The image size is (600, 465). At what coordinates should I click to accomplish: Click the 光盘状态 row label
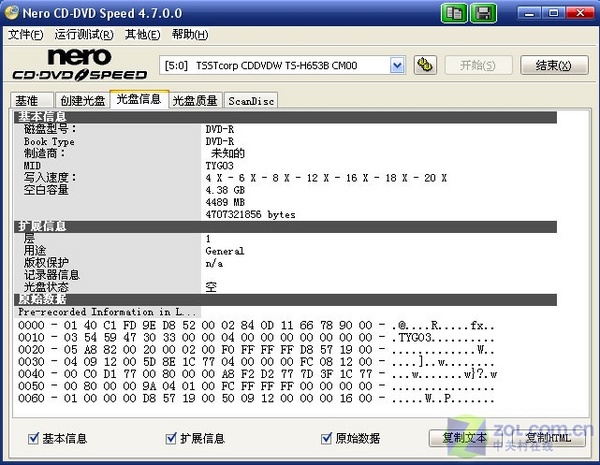point(46,287)
